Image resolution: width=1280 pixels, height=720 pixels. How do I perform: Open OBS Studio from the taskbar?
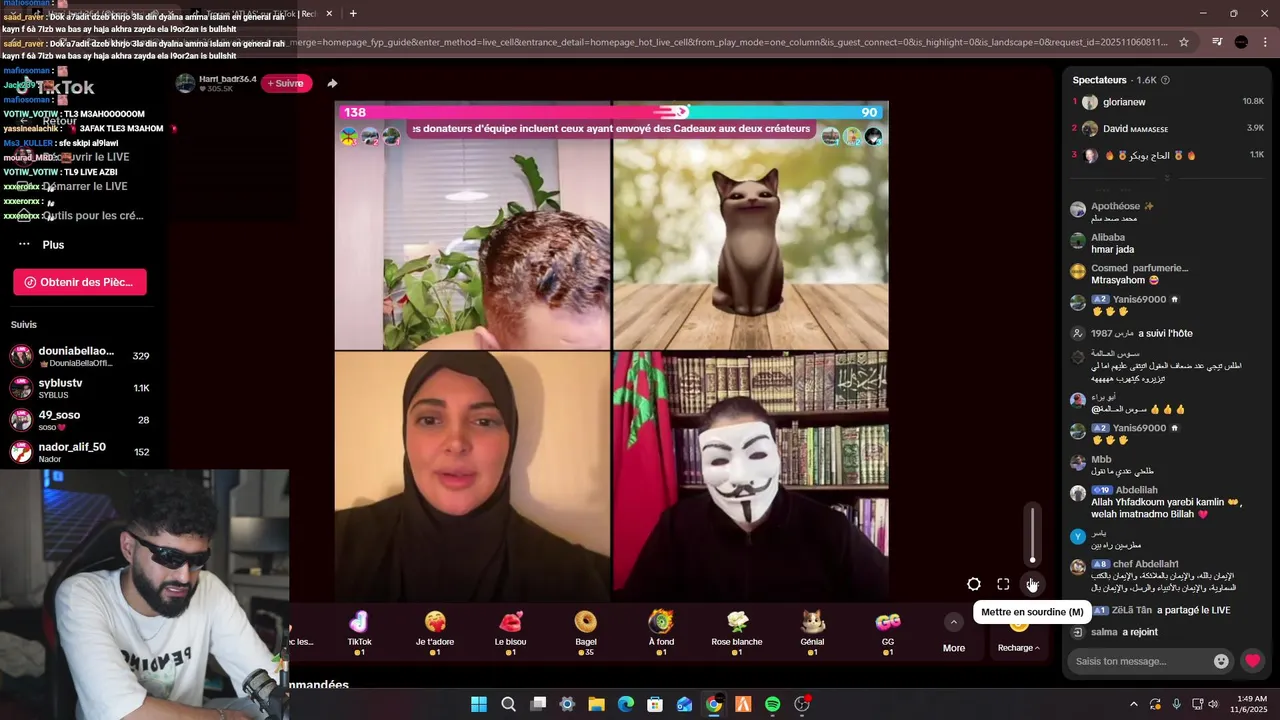coord(801,704)
